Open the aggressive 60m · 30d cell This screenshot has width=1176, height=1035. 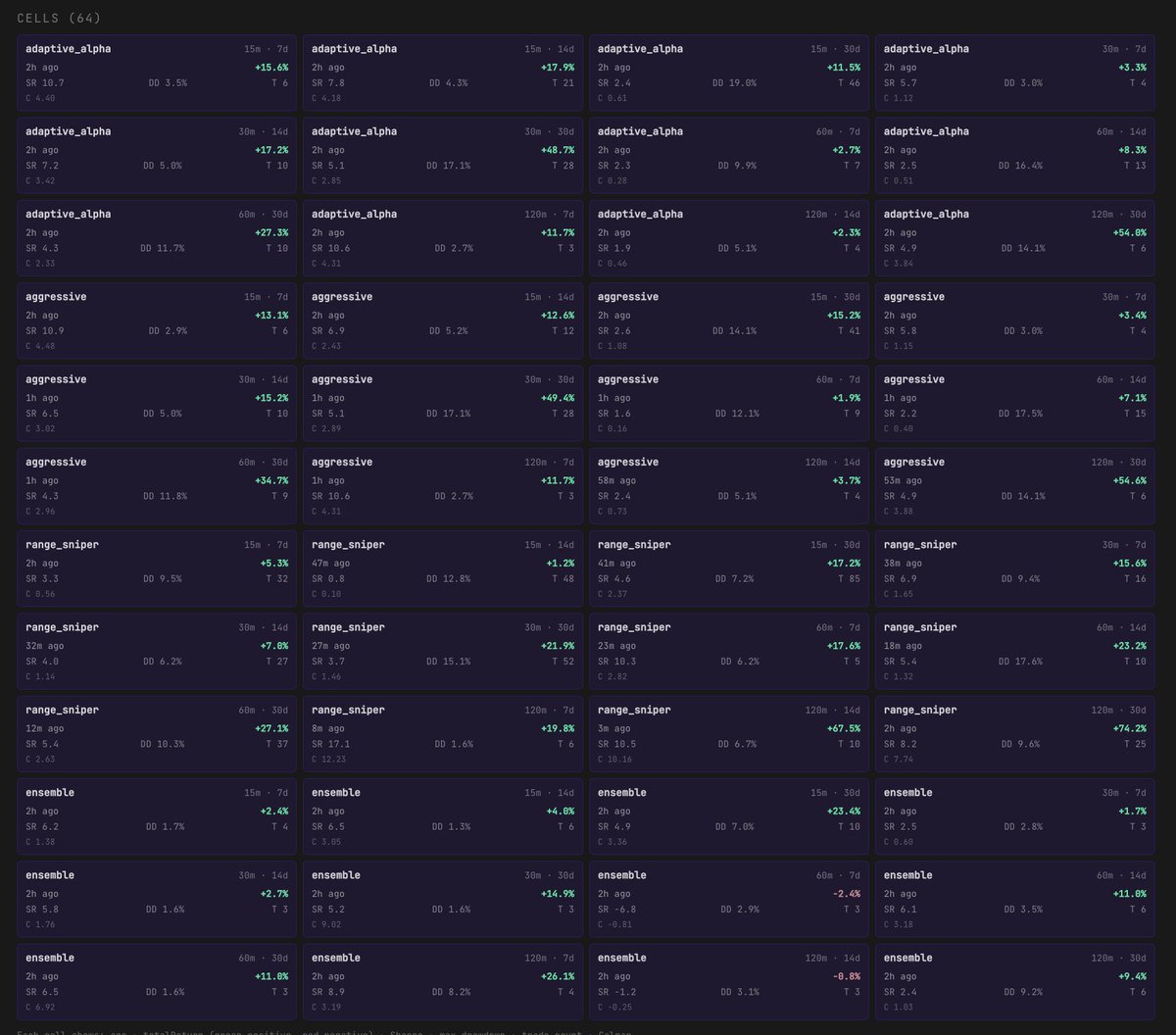click(x=157, y=486)
